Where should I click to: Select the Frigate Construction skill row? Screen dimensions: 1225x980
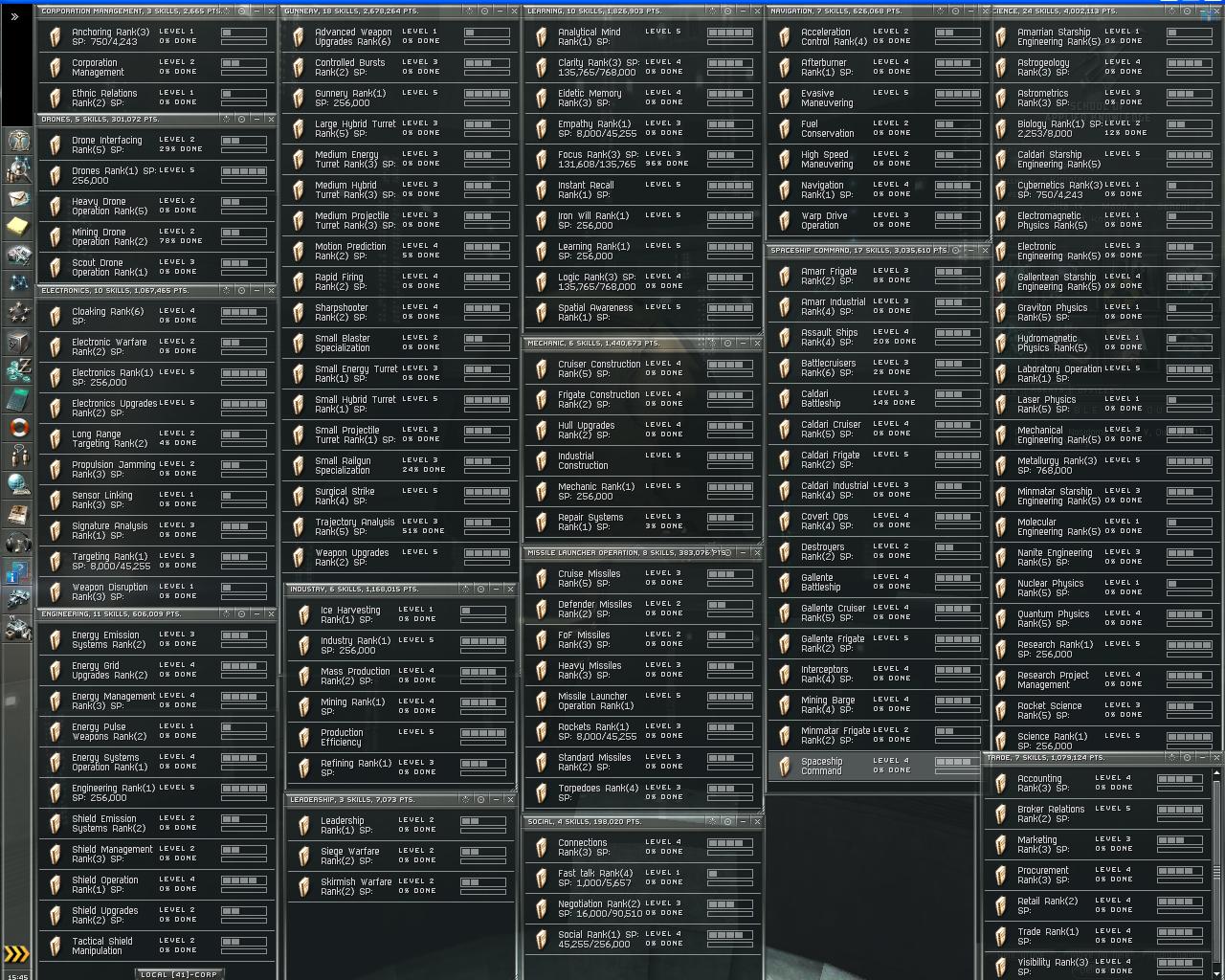click(643, 400)
